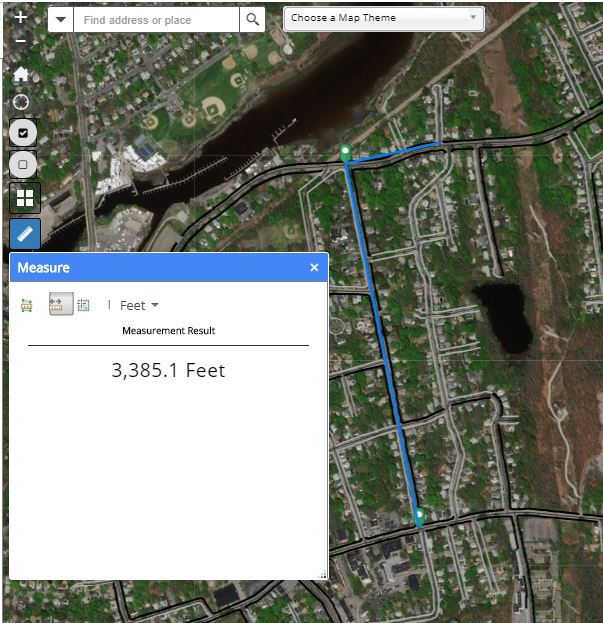Click the Measure panel resize handle

click(x=323, y=575)
